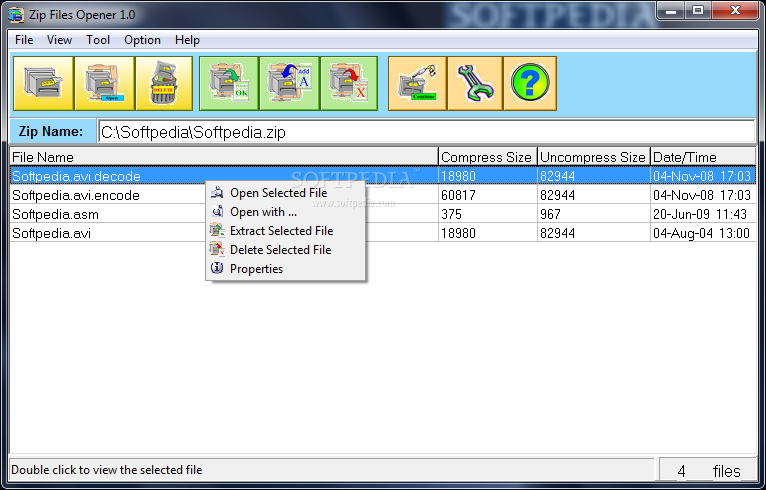Click the Delete file red X toolbar icon

click(x=349, y=84)
